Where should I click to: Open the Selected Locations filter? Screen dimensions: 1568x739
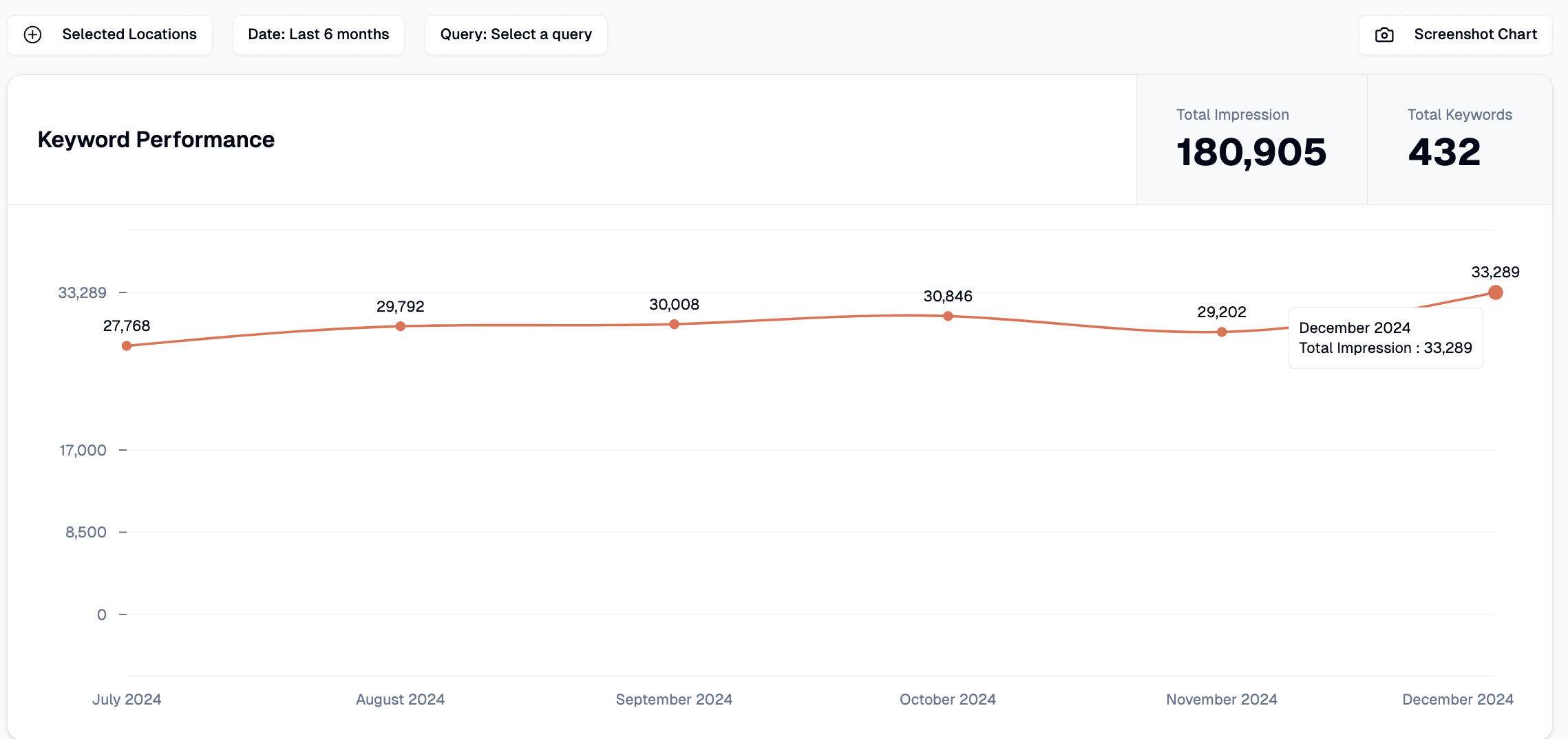click(110, 34)
